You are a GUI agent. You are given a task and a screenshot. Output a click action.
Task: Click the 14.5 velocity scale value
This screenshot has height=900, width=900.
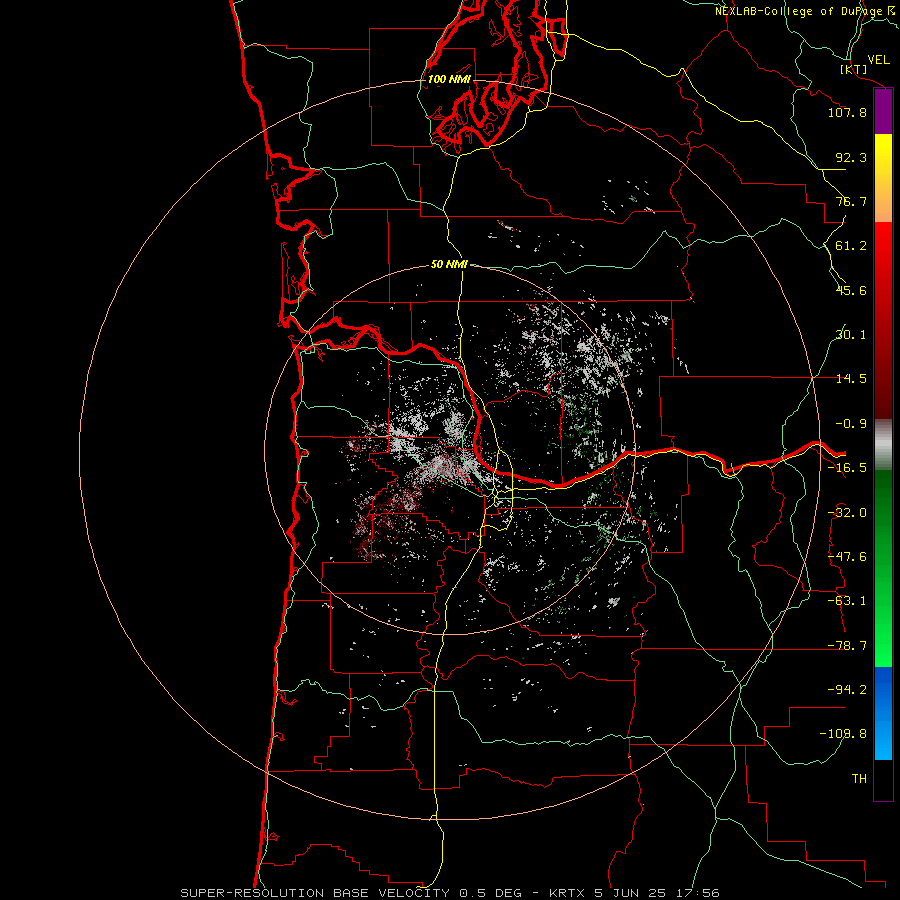(x=851, y=379)
